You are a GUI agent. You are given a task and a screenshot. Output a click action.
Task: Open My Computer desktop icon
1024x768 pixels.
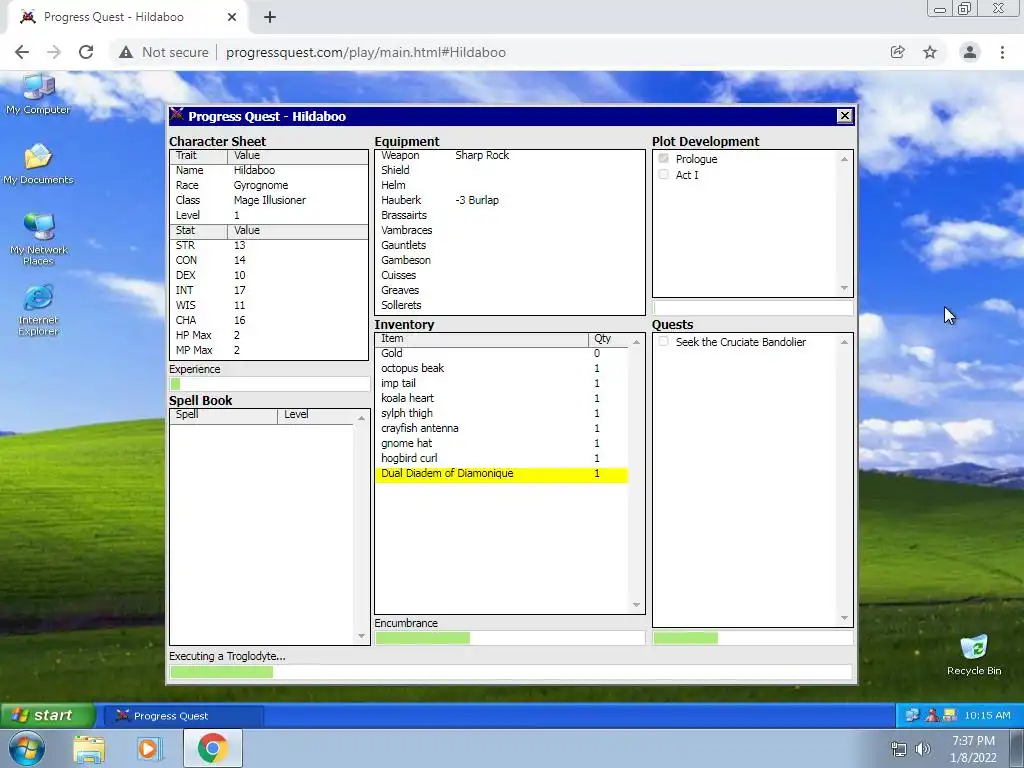tap(38, 93)
